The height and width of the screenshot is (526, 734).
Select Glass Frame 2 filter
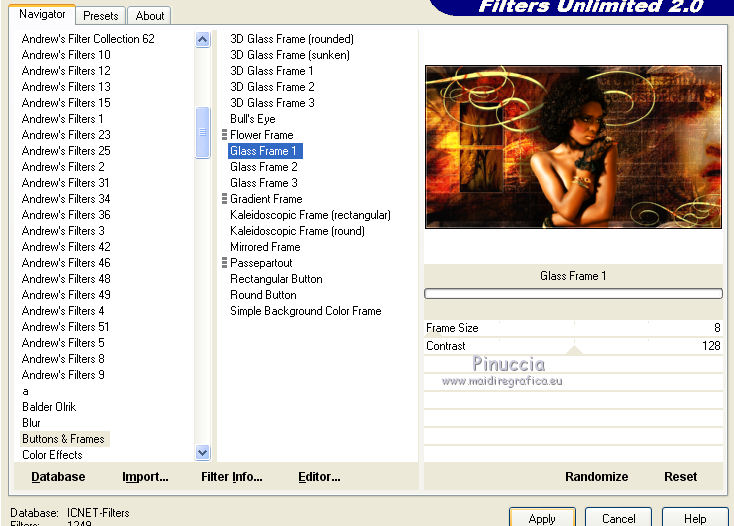[x=264, y=167]
